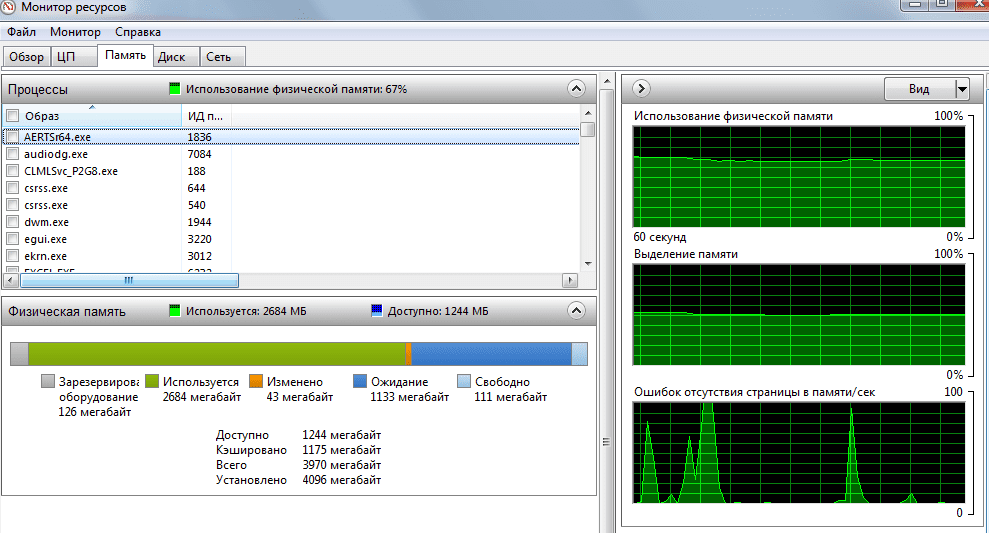This screenshot has width=989, height=533.
Task: Collapse the 'Физическая память' section chevron
Action: pyautogui.click(x=575, y=311)
